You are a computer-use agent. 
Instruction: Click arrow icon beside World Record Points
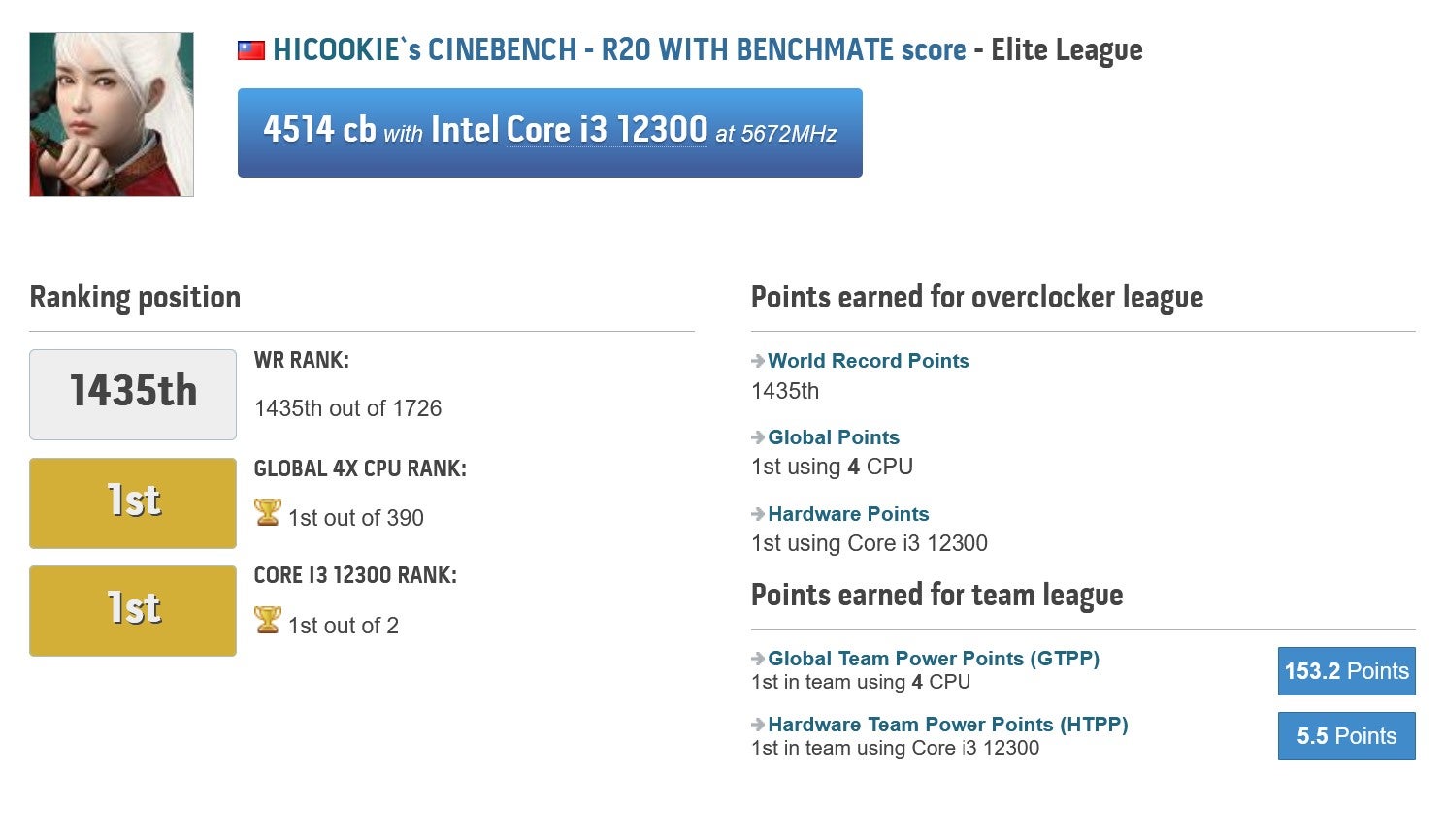[758, 361]
